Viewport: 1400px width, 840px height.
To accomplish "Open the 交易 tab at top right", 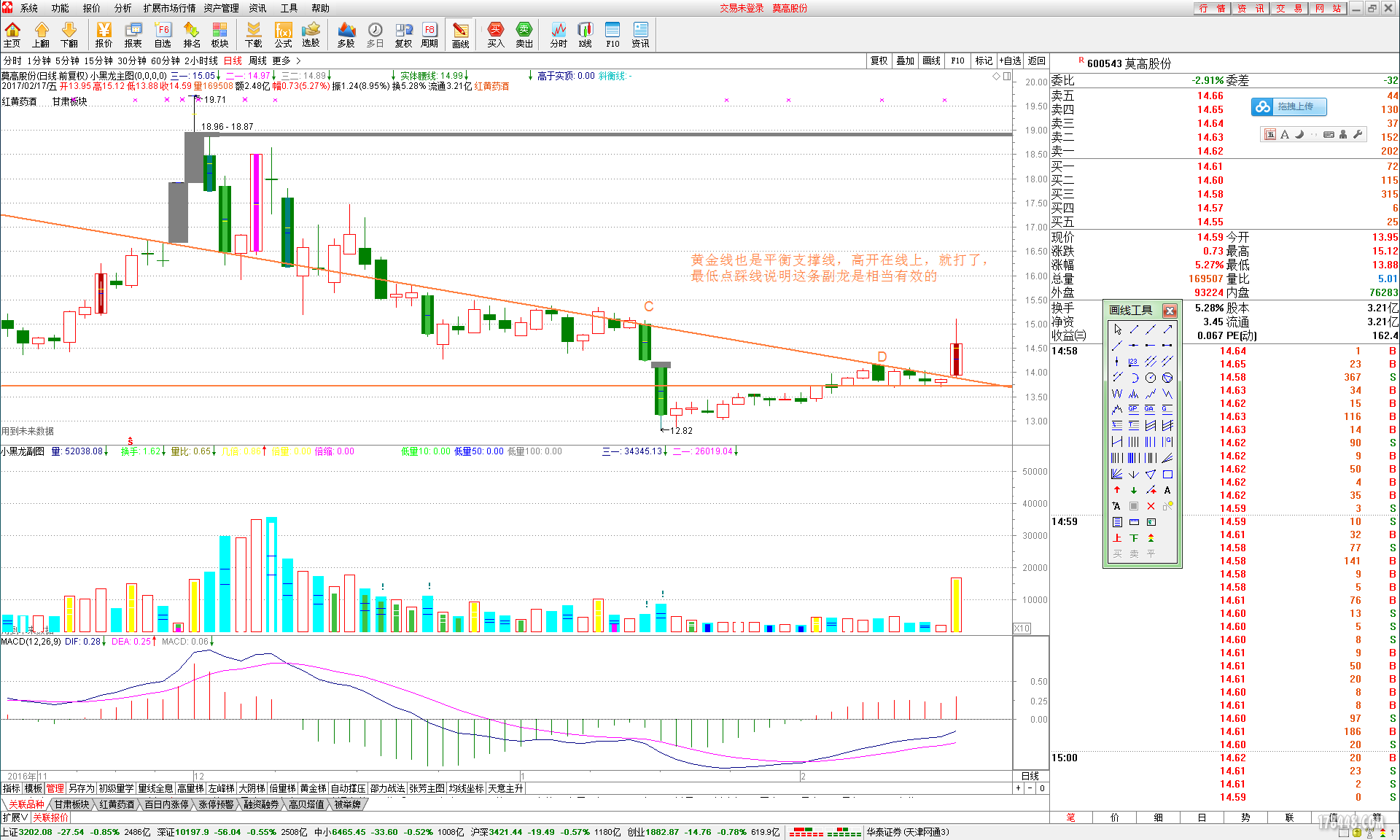I will pos(1290,8).
